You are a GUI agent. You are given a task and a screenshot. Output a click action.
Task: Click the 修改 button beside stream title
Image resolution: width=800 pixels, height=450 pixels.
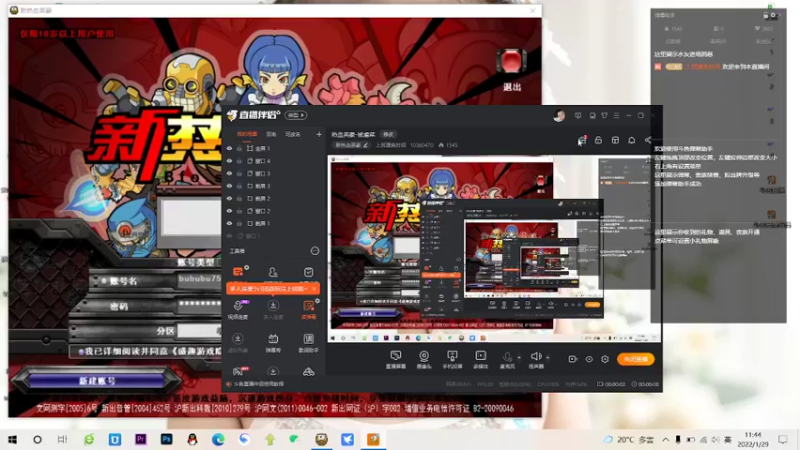tap(388, 135)
